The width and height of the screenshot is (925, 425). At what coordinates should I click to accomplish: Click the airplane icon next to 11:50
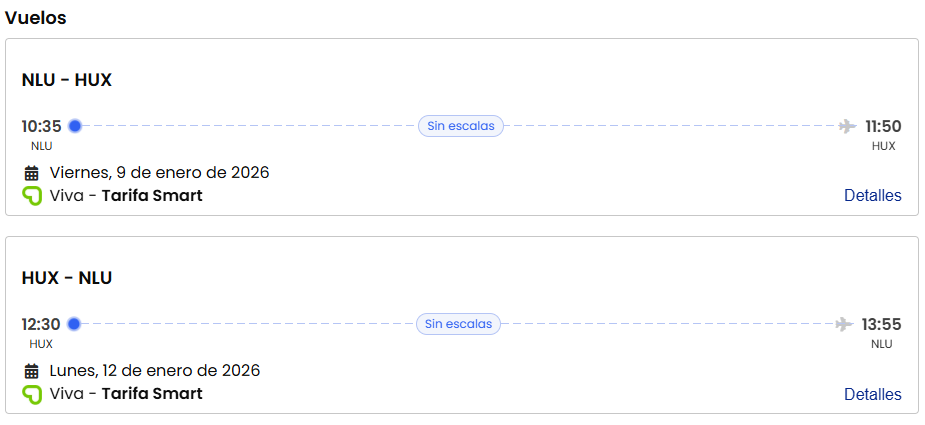(x=848, y=126)
